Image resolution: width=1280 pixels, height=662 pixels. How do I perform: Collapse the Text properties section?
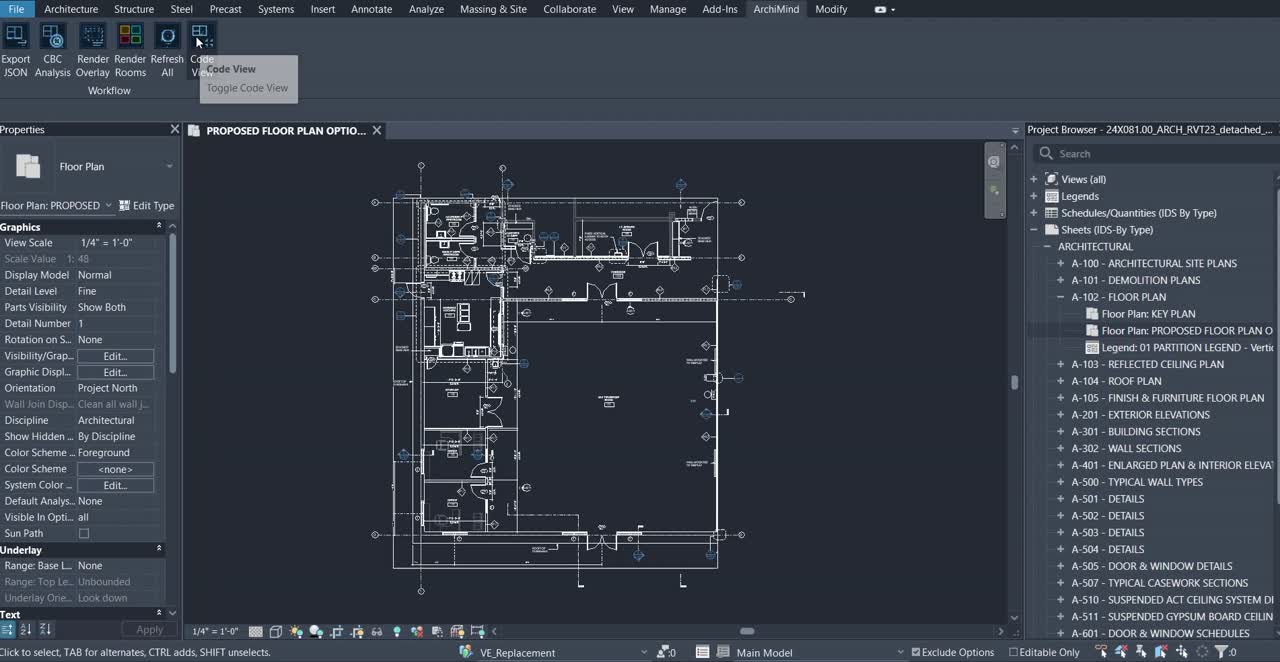coord(158,613)
